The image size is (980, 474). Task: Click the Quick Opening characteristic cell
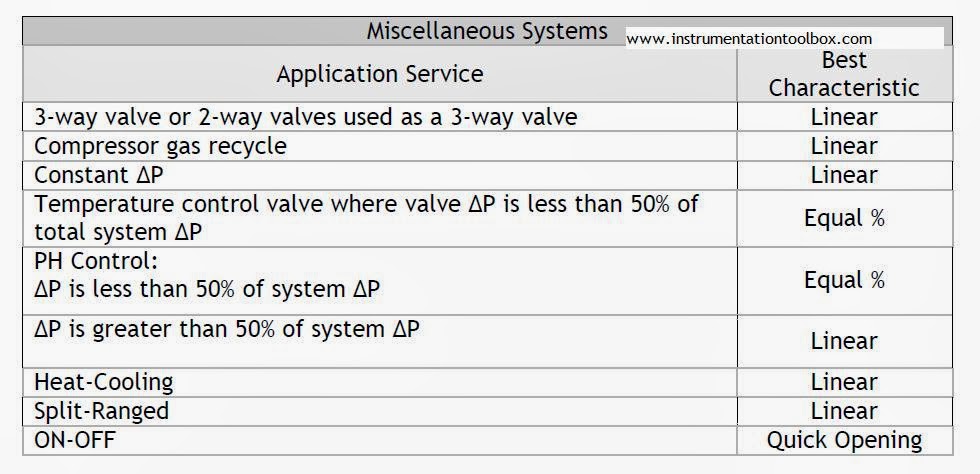coord(844,440)
